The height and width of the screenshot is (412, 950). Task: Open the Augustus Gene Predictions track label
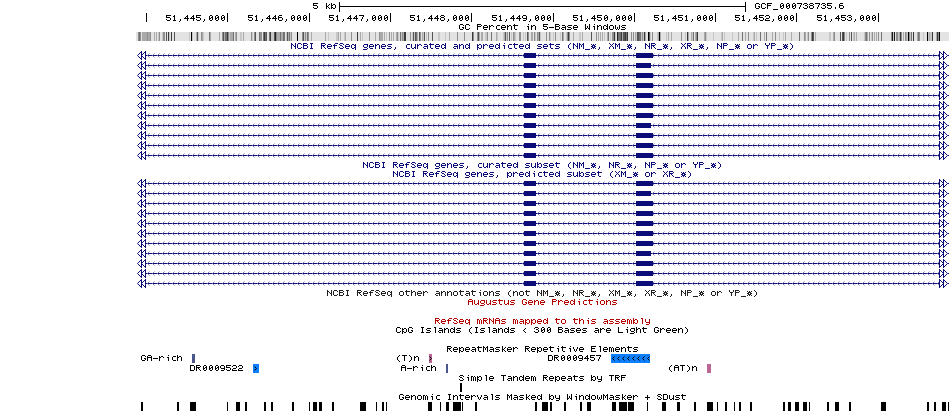542,329
